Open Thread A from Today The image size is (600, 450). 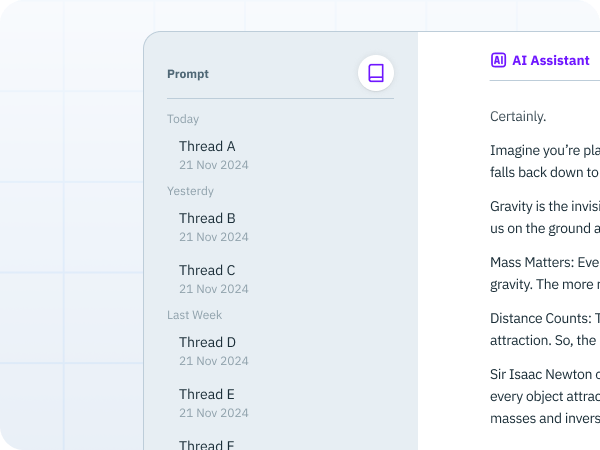280,155
